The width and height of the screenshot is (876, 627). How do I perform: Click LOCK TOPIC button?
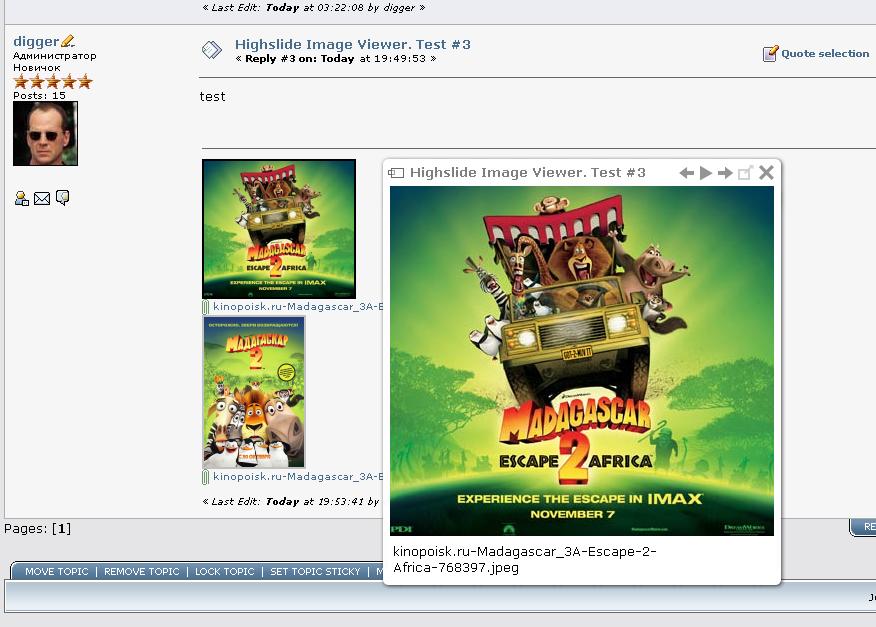[225, 572]
